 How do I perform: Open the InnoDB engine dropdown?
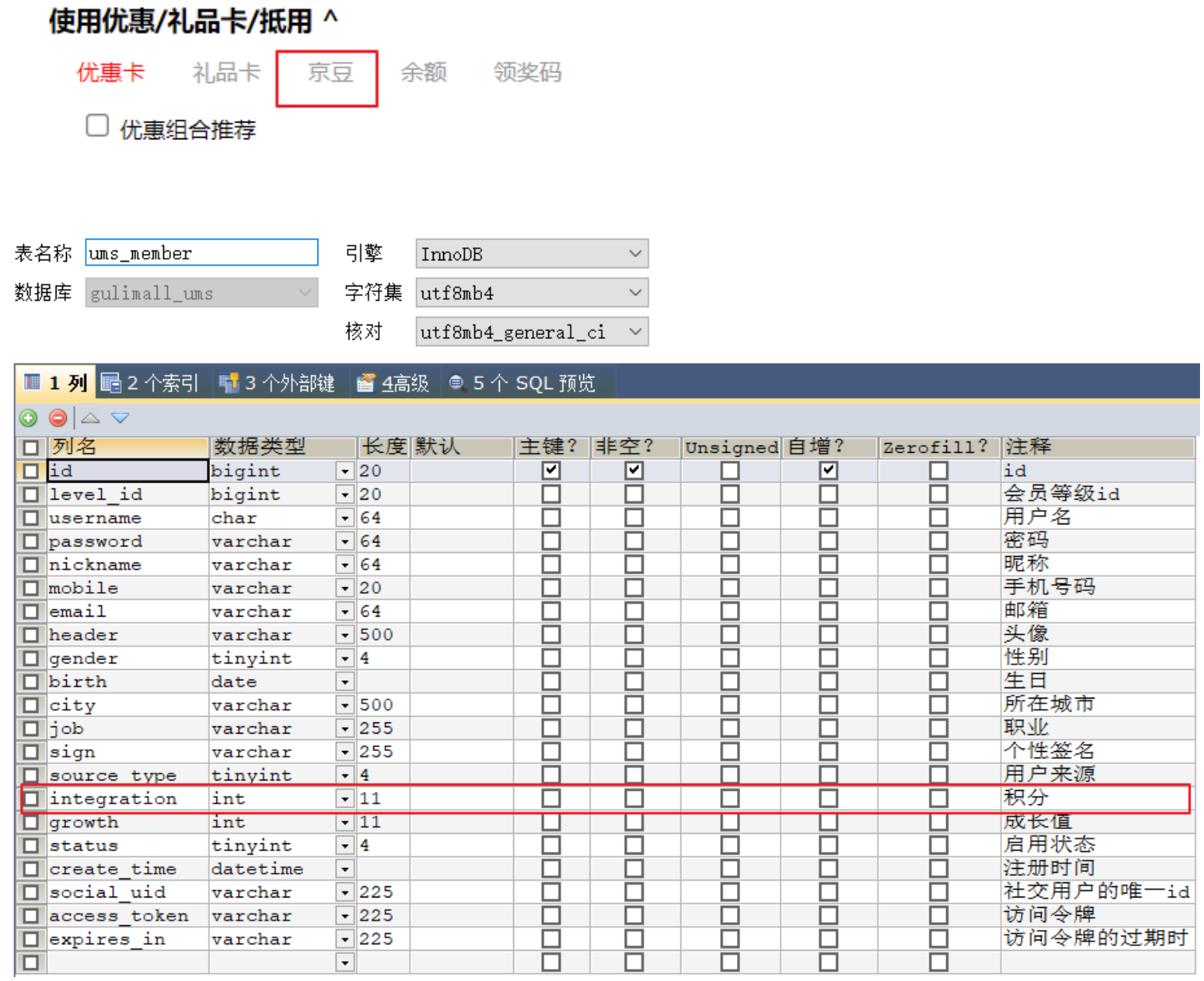coord(532,254)
